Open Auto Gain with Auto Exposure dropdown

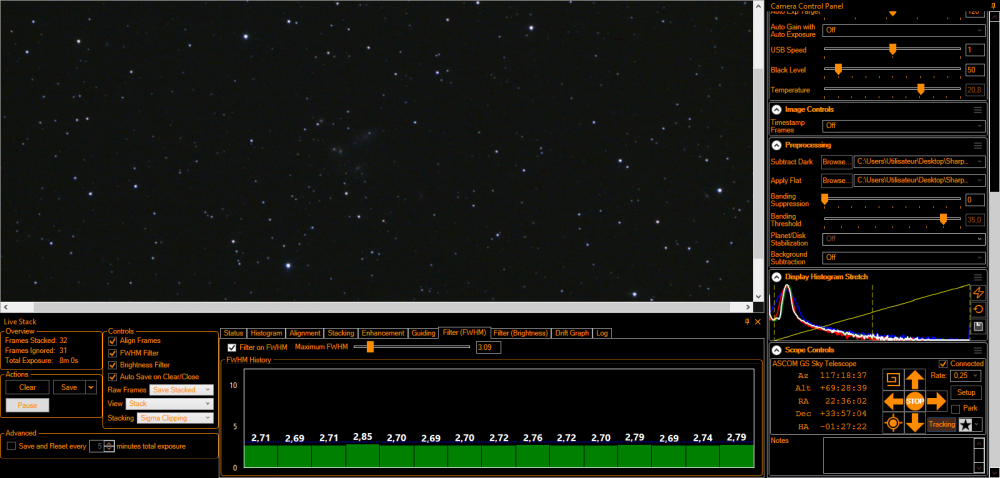(x=904, y=29)
